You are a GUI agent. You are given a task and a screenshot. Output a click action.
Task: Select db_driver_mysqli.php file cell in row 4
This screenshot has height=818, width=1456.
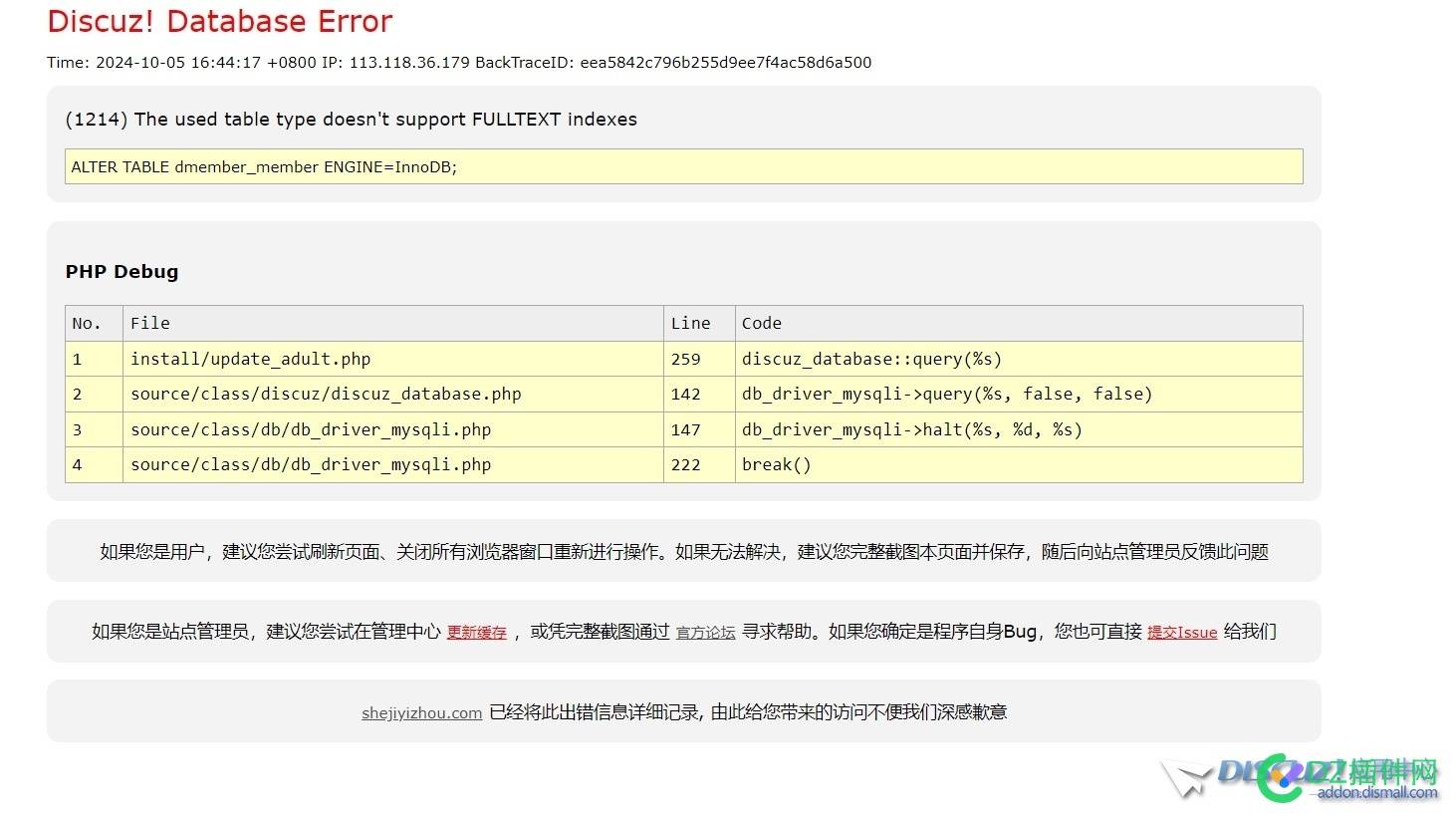393,465
